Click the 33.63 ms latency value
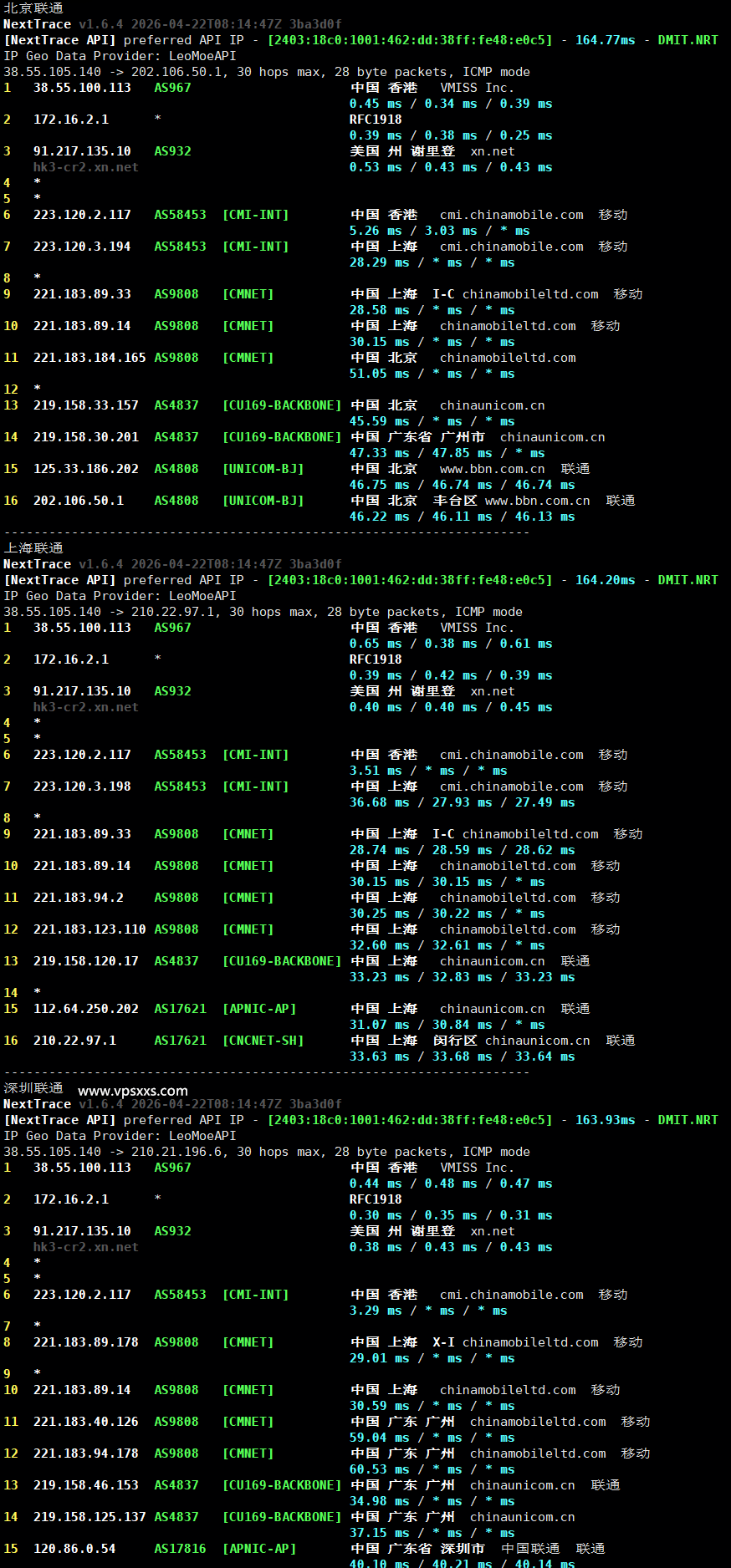 pos(380,1056)
